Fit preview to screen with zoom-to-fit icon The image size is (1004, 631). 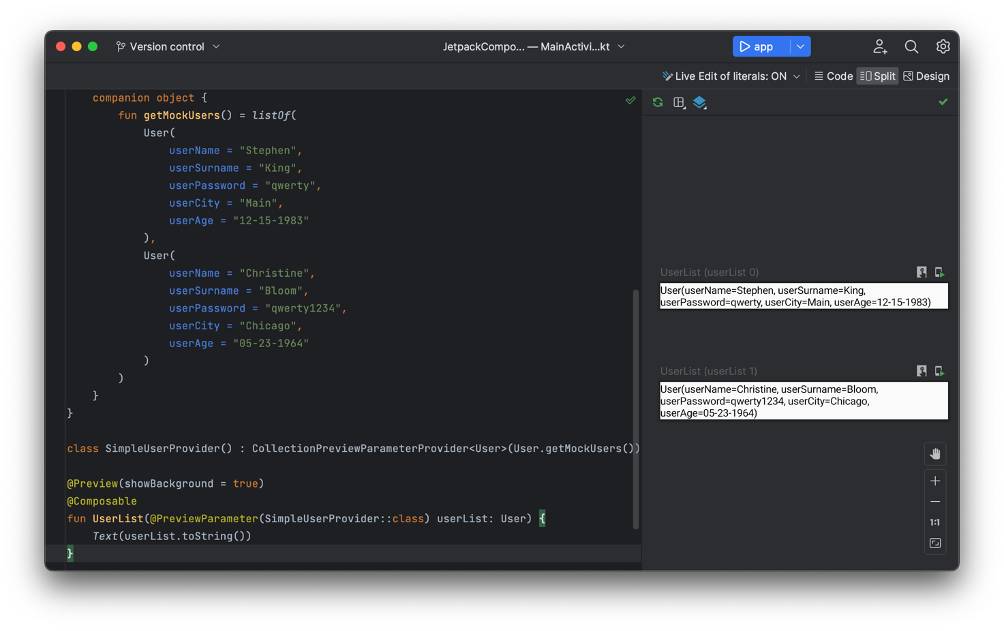click(x=935, y=544)
